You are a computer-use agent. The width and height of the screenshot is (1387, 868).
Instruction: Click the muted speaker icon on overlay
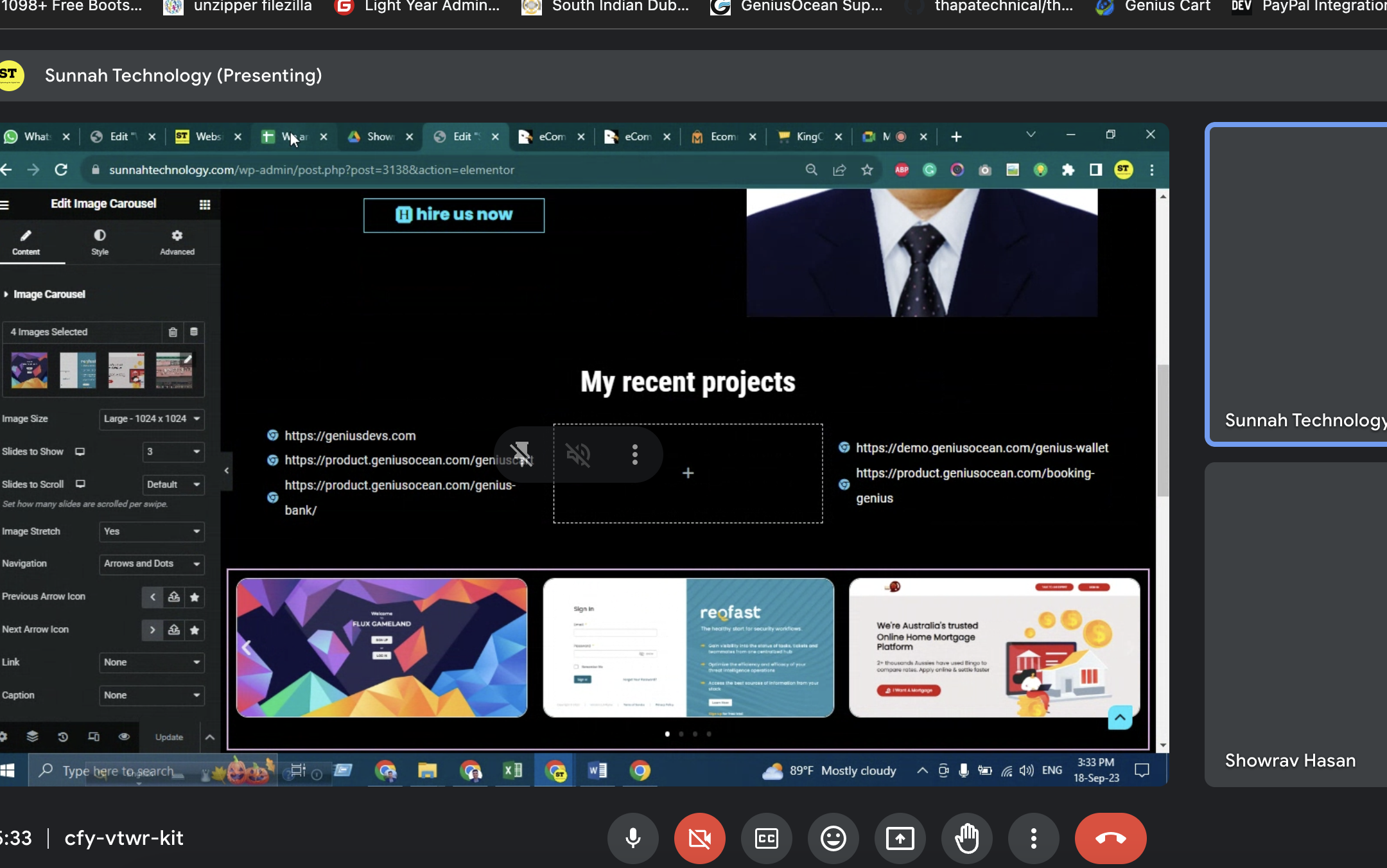pos(578,455)
